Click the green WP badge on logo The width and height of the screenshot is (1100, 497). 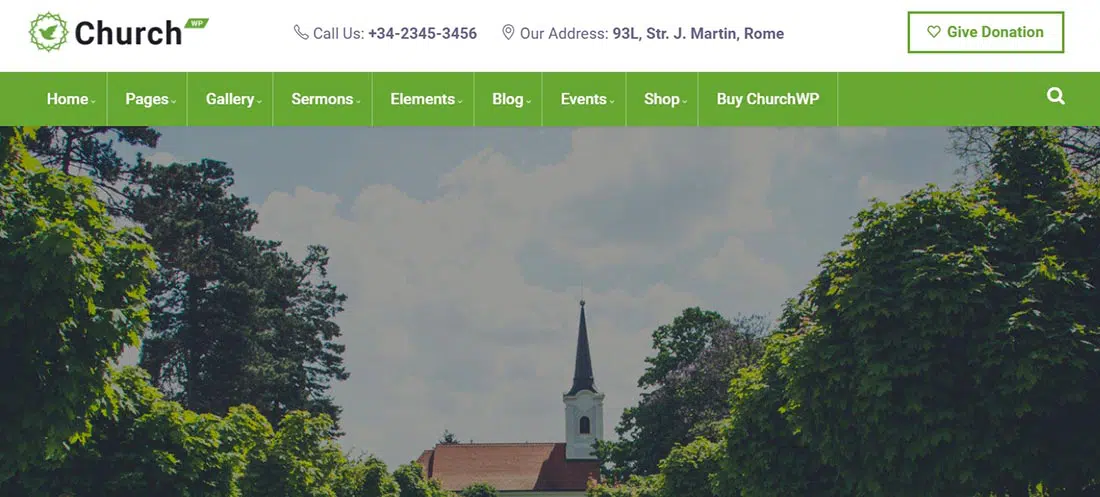click(x=196, y=23)
